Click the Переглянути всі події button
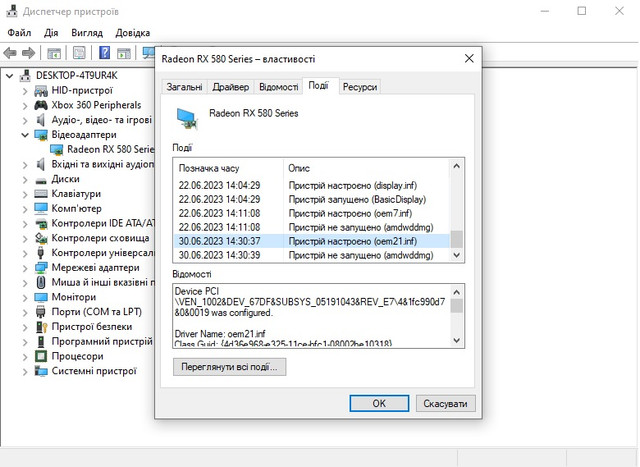The width and height of the screenshot is (640, 467). coord(229,367)
